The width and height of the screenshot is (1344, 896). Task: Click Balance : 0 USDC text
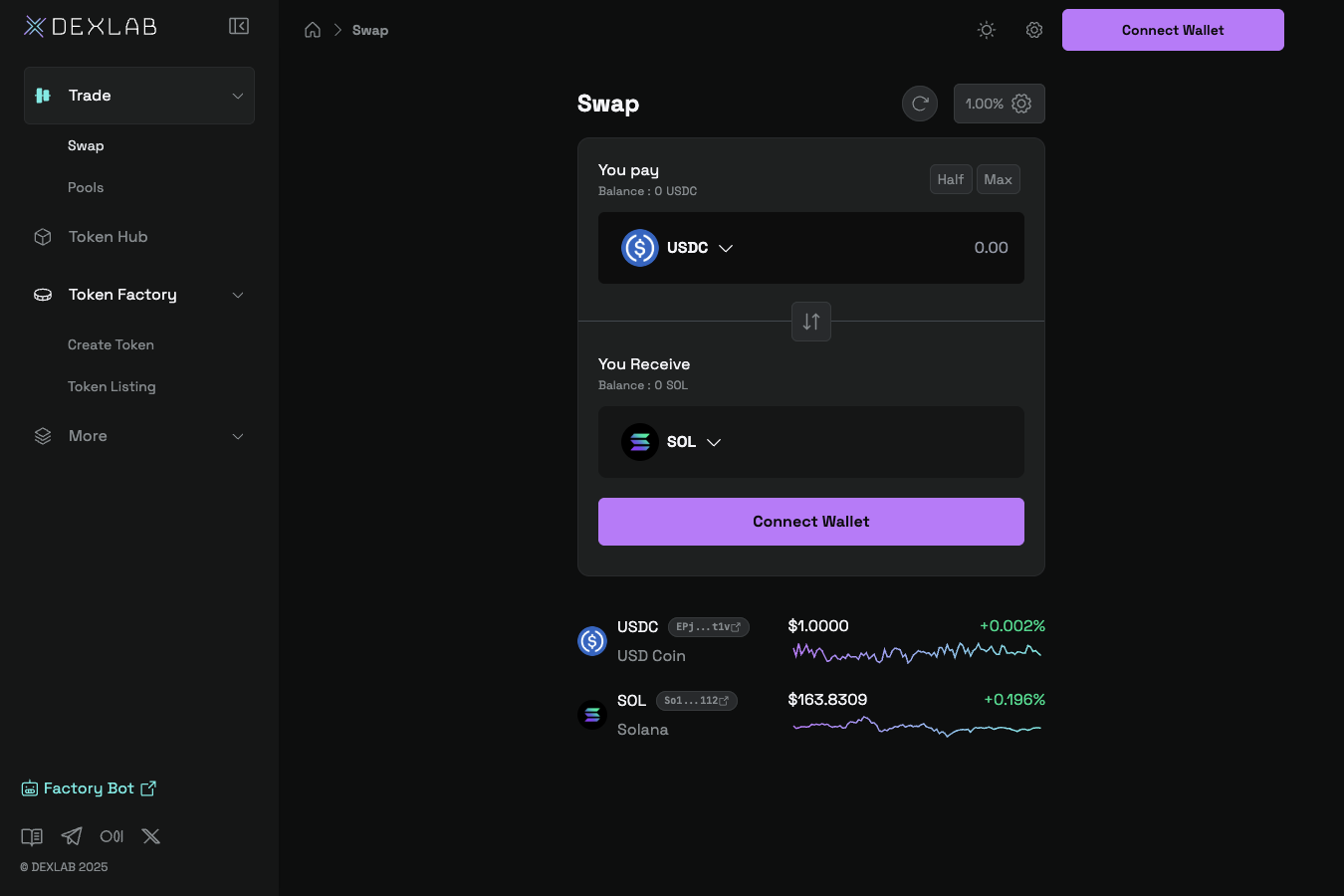point(648,191)
